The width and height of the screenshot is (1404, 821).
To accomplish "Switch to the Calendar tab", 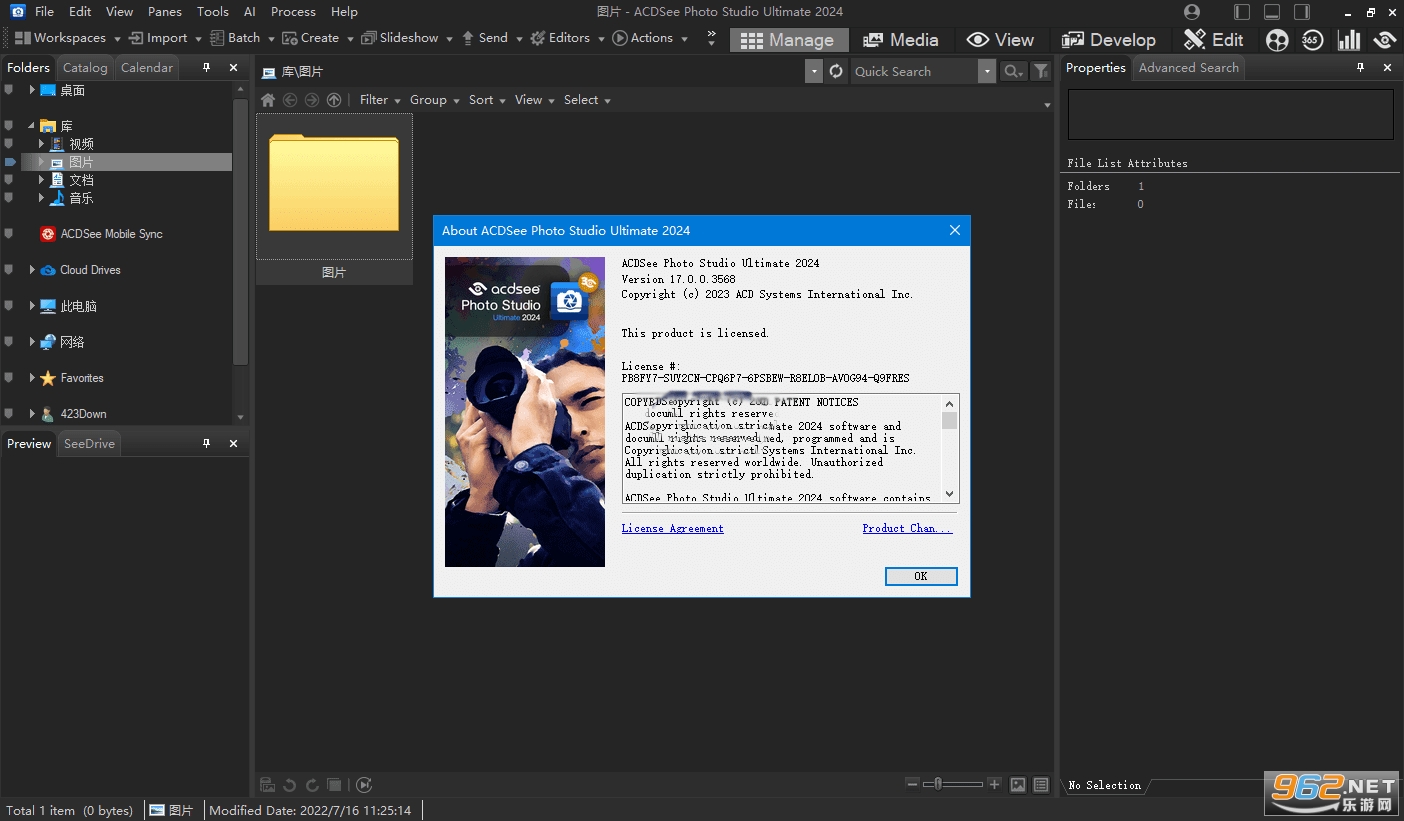I will 147,67.
